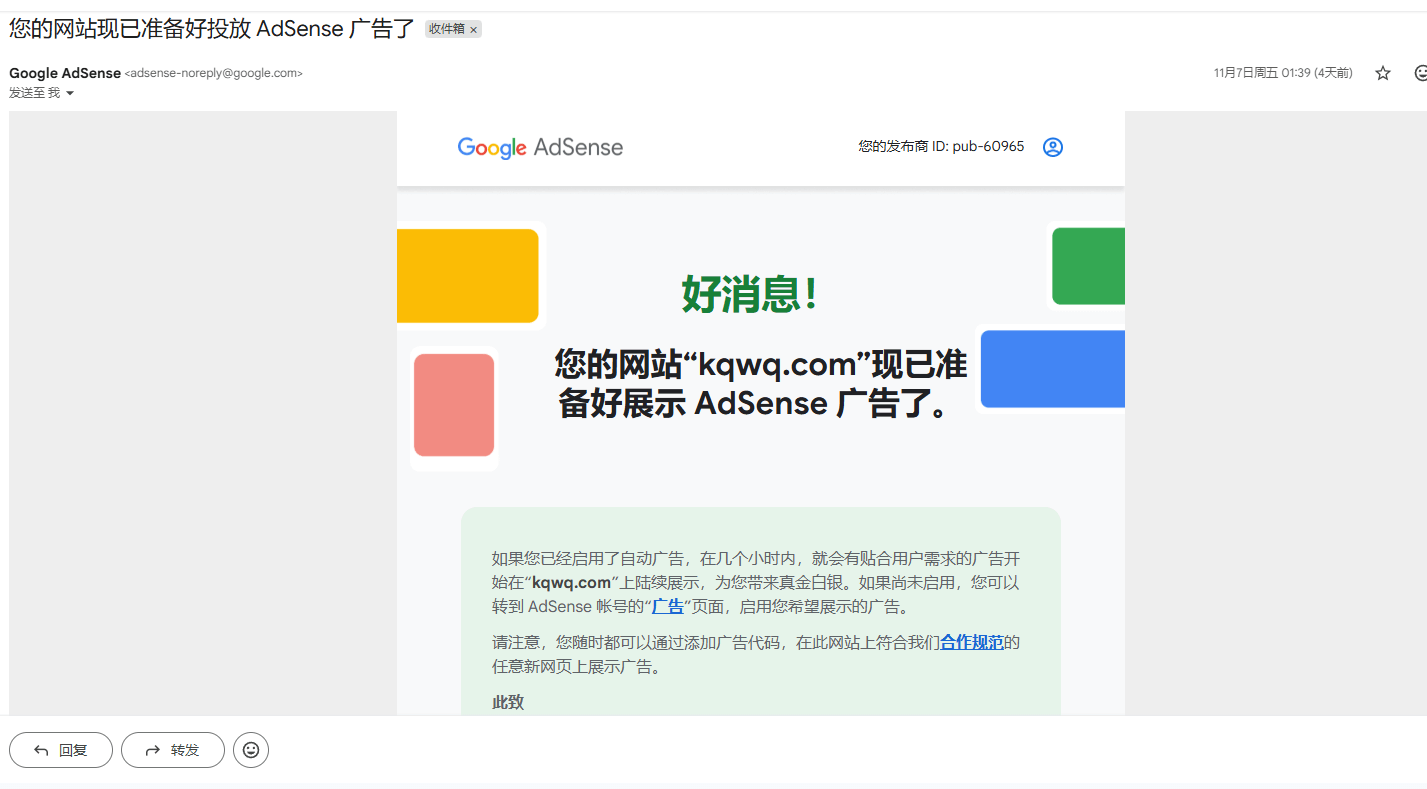Star this AdSense email
The height and width of the screenshot is (789, 1427).
pos(1383,73)
